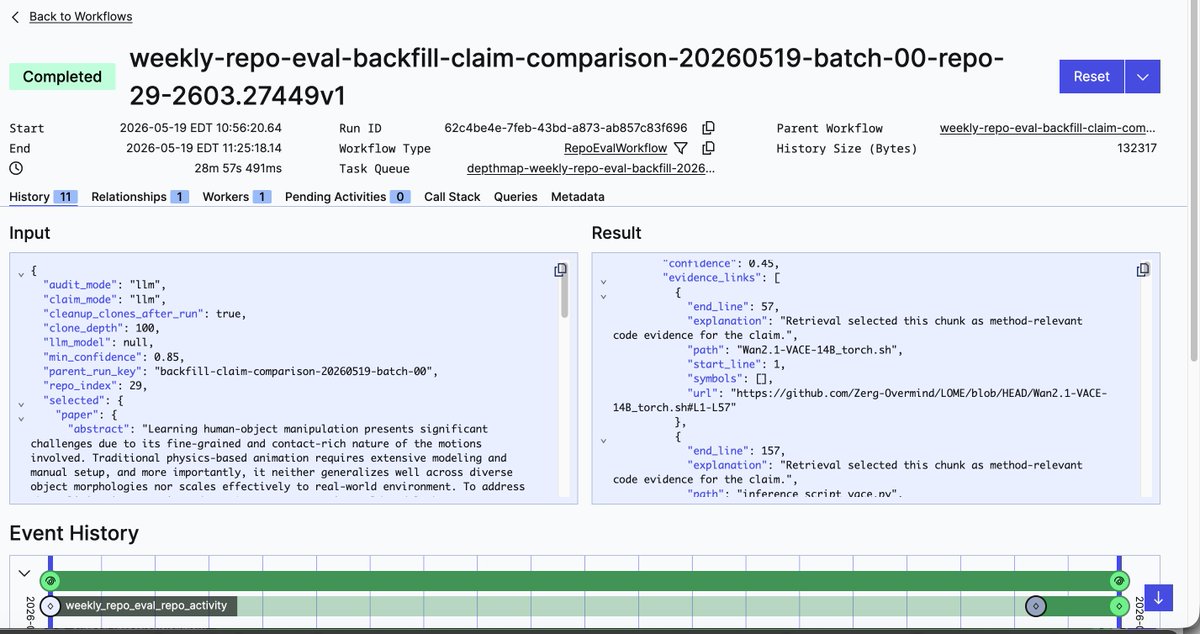Viewport: 1200px width, 634px height.
Task: Click the Pending Activities count badge 0
Action: coord(400,197)
